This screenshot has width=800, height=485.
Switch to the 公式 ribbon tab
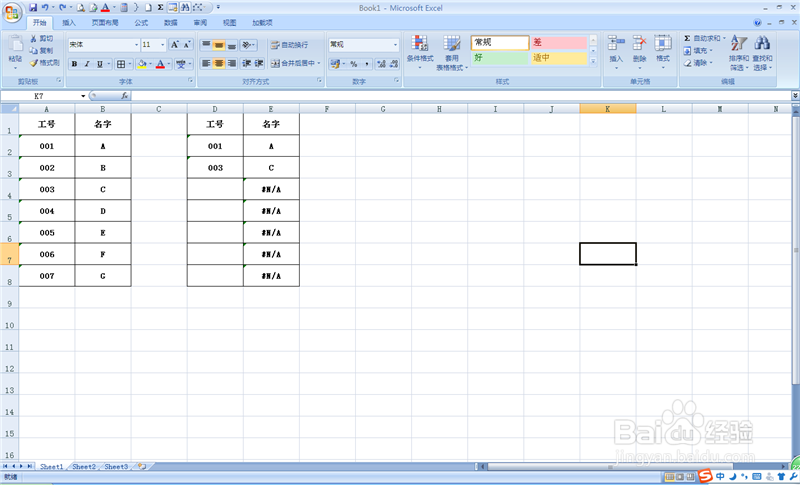tap(141, 22)
